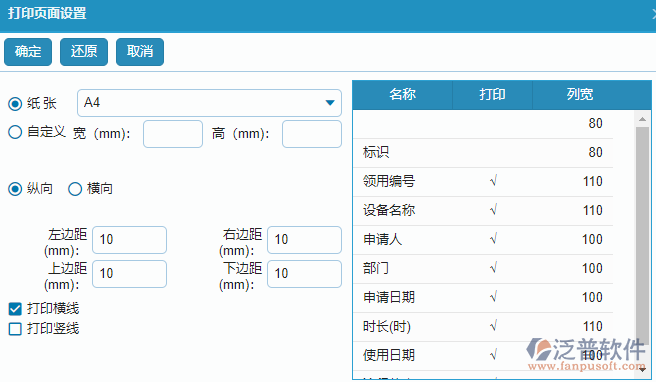
Task: Enable the 打印竖线 checkbox
Action: tap(15, 329)
